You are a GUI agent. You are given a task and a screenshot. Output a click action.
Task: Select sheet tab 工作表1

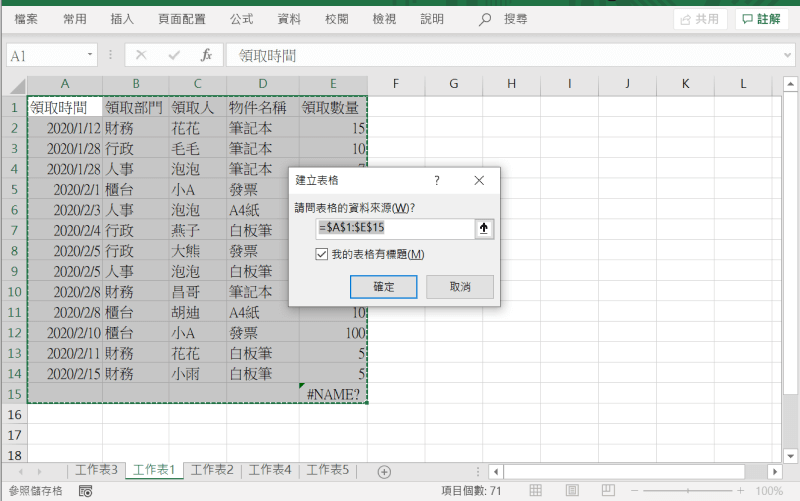coord(154,470)
